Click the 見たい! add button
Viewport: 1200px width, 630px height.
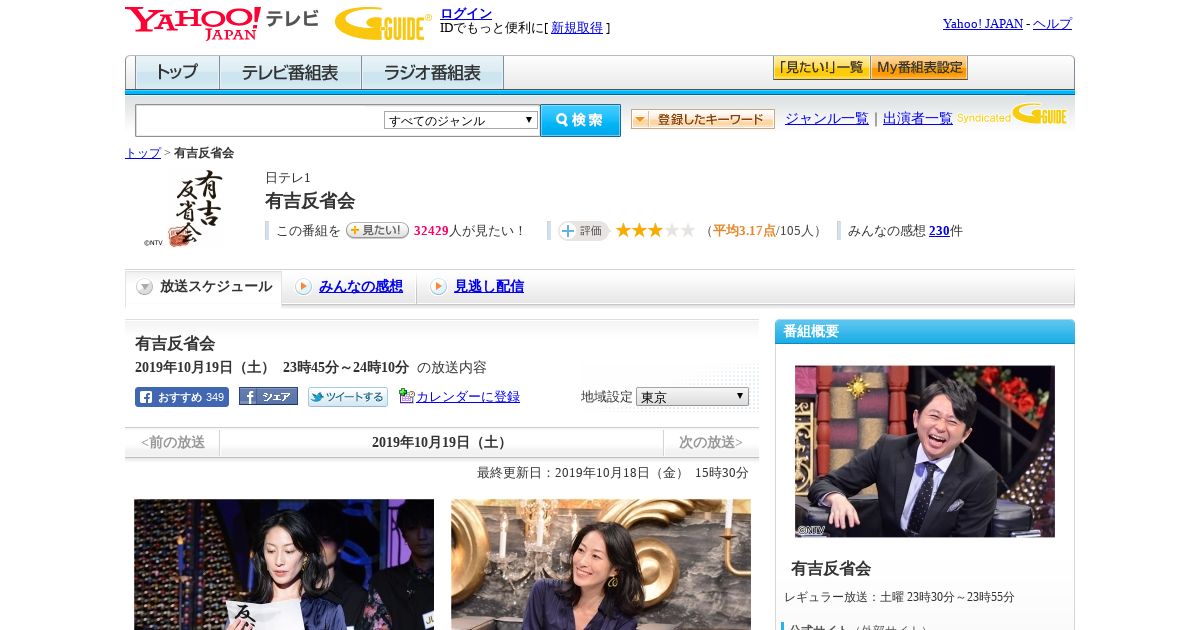pos(377,230)
